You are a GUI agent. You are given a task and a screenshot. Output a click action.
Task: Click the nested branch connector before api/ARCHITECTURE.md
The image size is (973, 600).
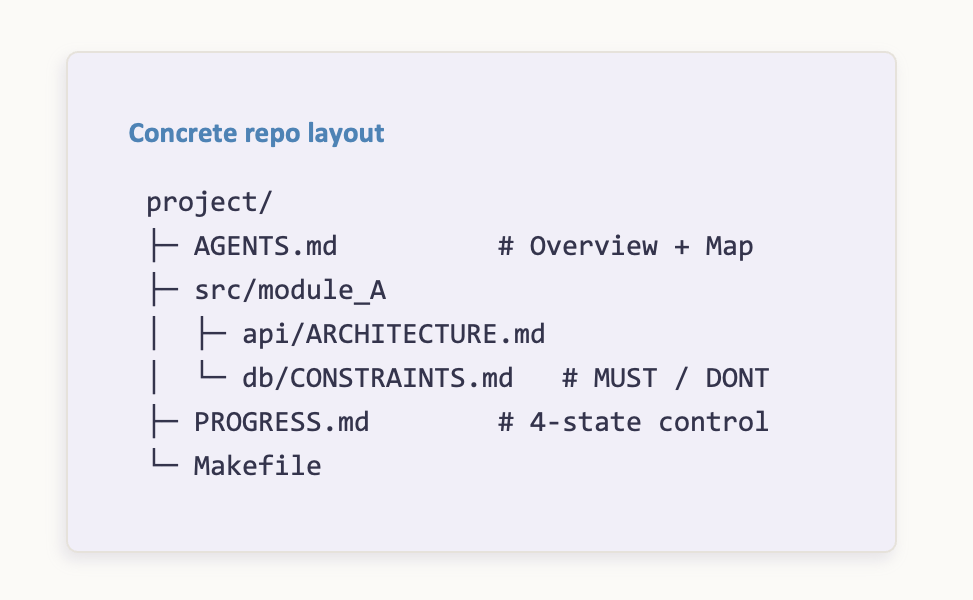tap(212, 334)
